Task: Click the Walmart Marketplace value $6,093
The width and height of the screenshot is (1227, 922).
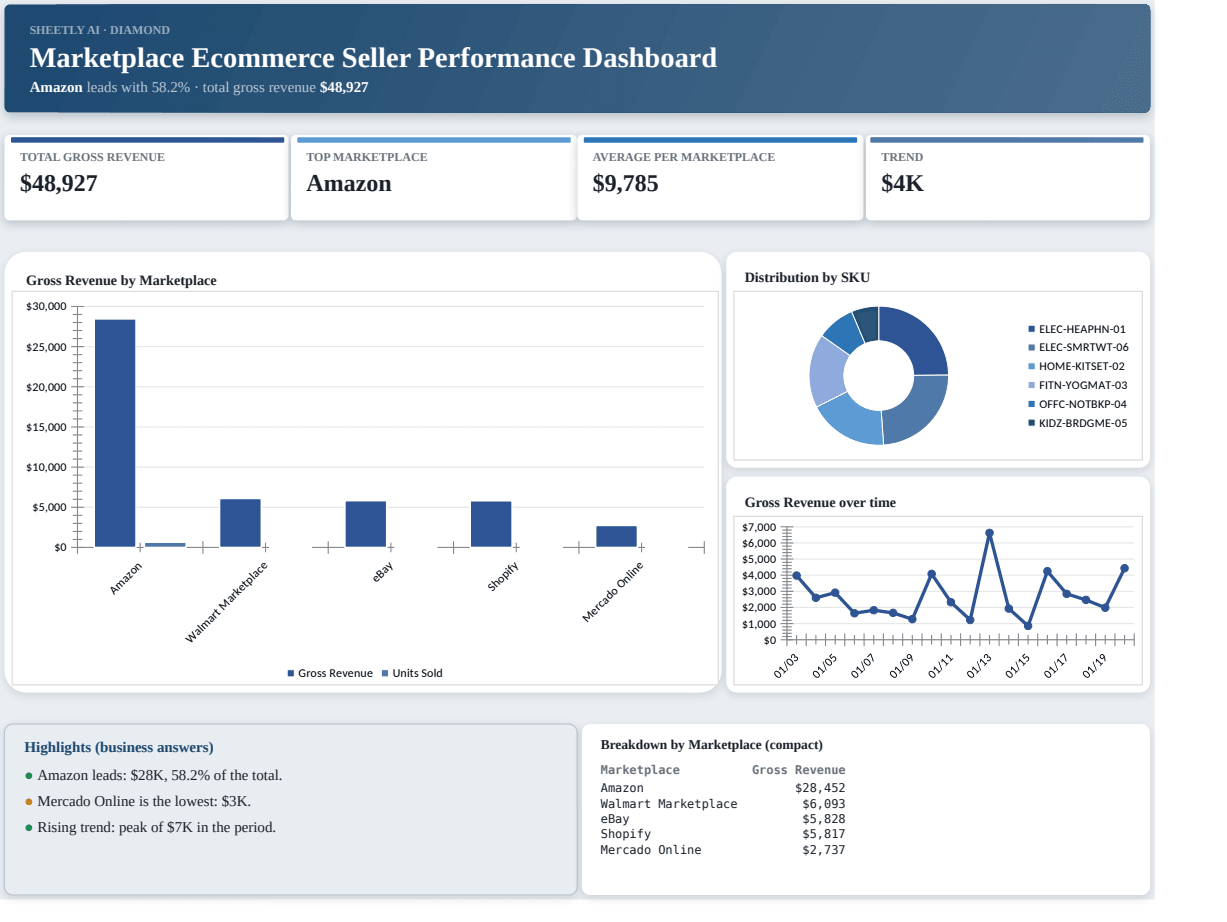Action: point(823,804)
